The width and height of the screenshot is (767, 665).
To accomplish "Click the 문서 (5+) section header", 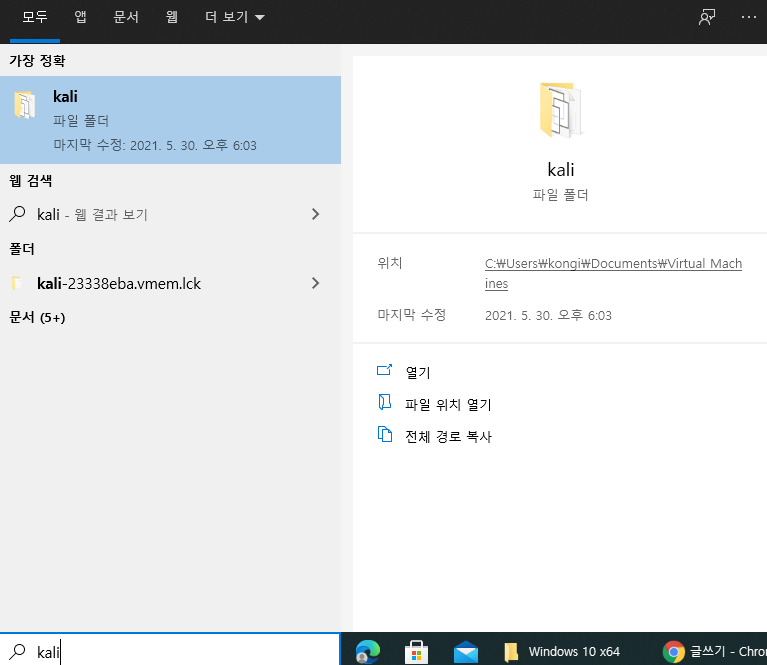I will (37, 318).
